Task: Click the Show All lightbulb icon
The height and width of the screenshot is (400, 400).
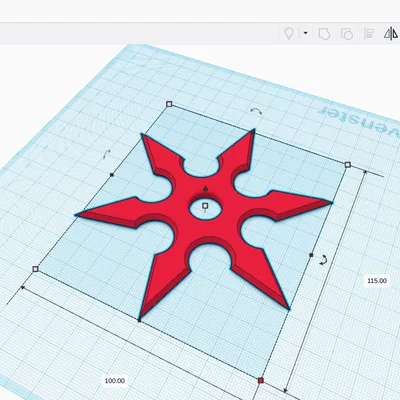Action: 289,33
